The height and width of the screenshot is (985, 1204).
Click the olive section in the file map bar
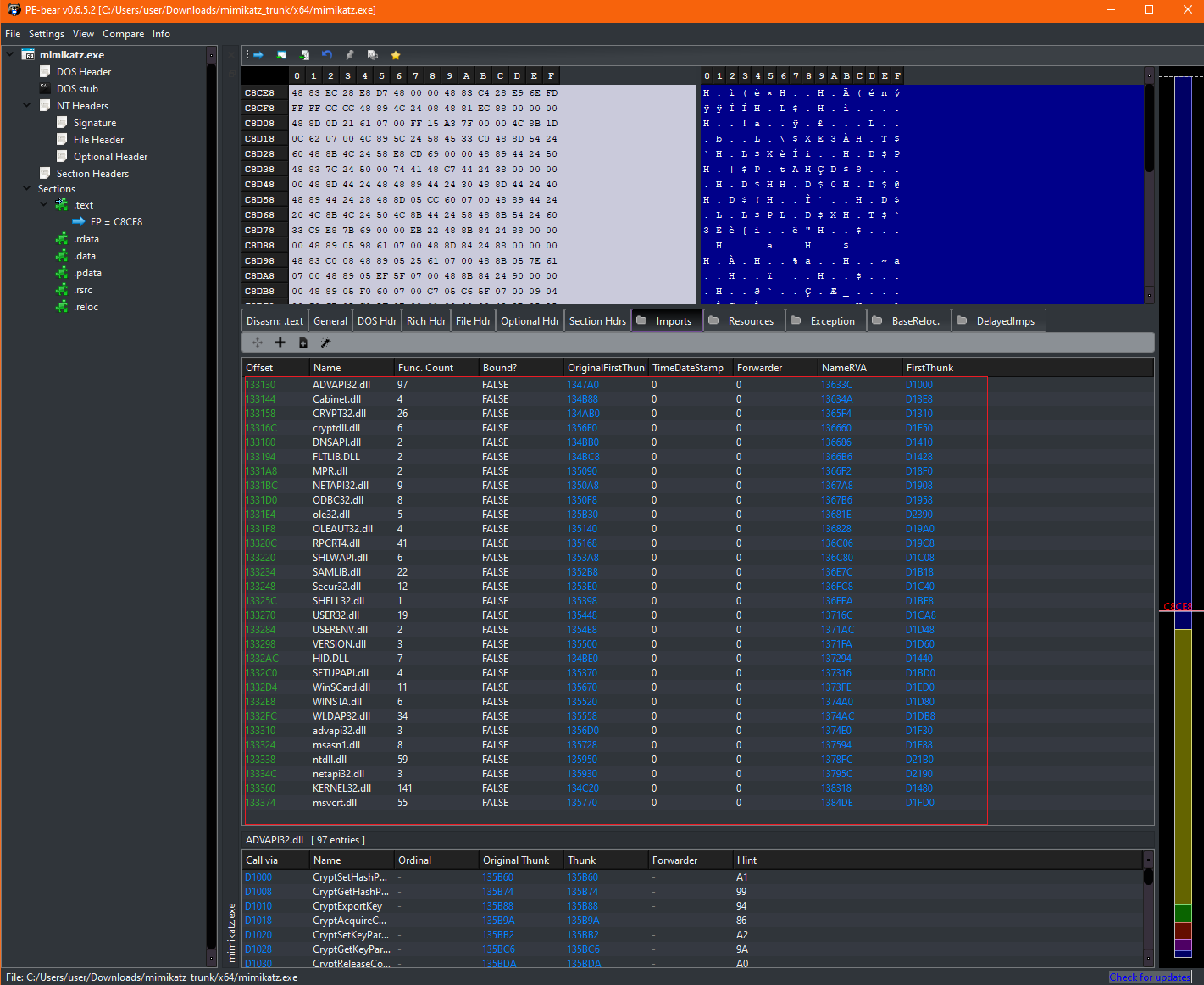point(1183,767)
